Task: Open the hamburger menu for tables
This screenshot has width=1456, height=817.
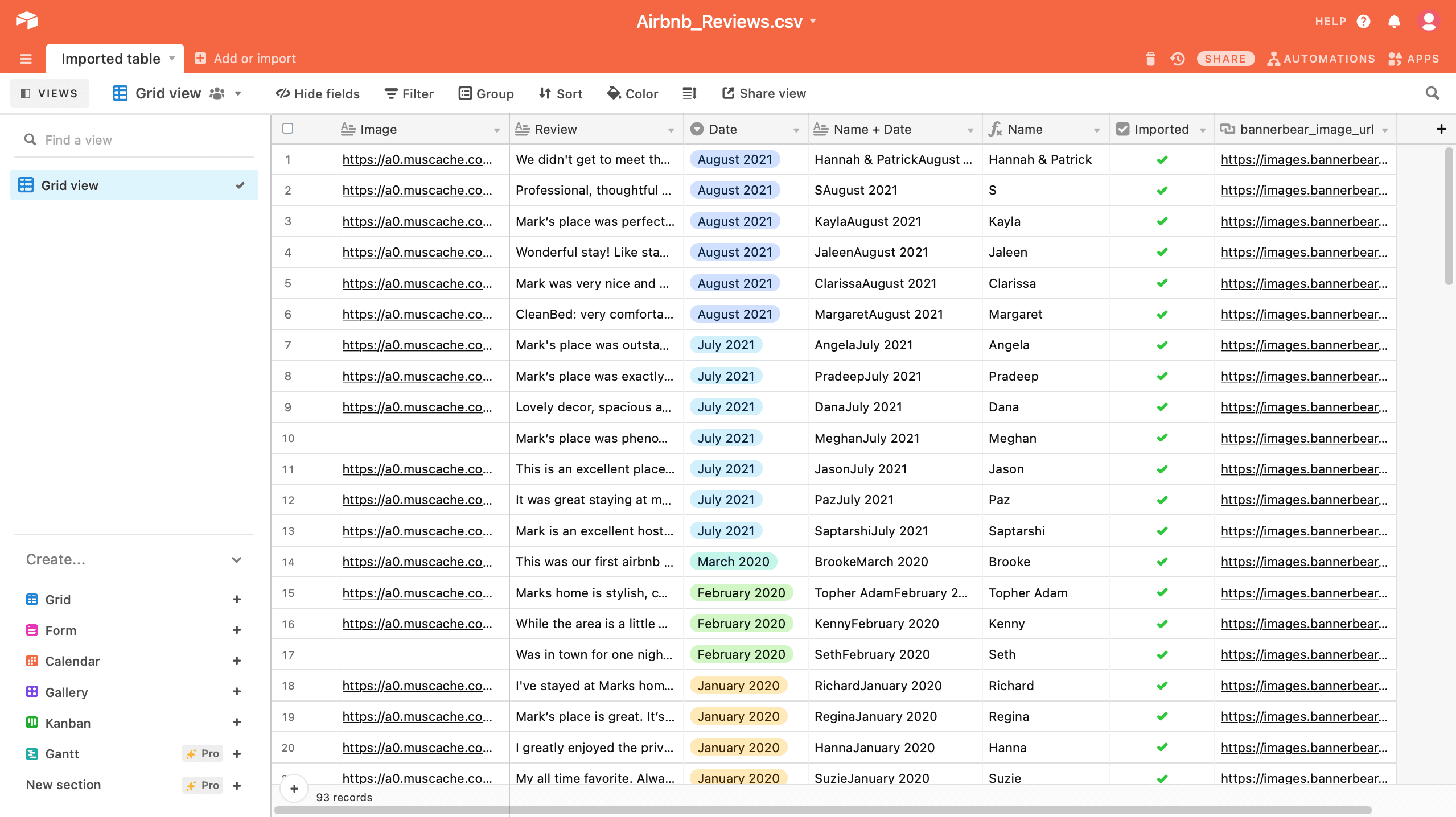Action: pyautogui.click(x=26, y=59)
